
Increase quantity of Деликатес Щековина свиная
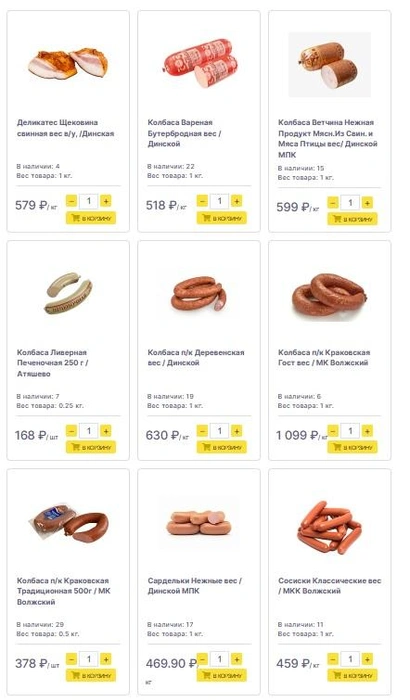(106, 201)
